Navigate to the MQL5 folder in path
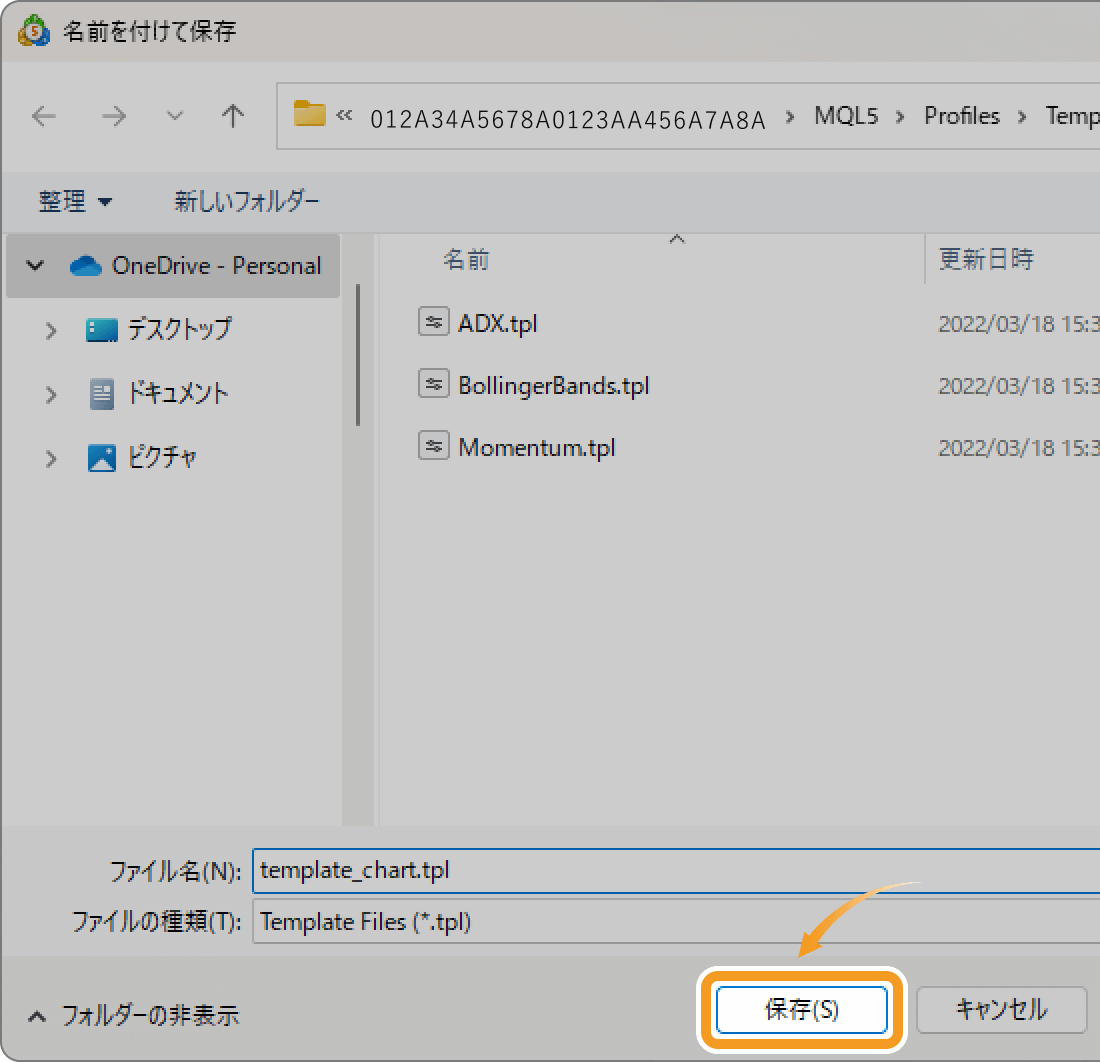1100x1062 pixels. coord(846,116)
